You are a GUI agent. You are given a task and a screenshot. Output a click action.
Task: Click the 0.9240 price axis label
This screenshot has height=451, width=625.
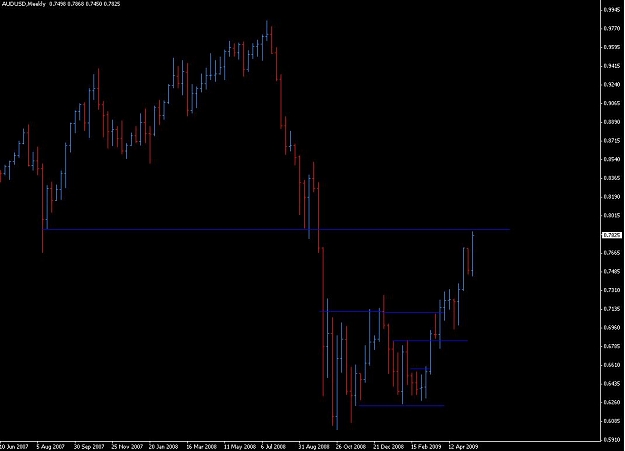point(612,85)
